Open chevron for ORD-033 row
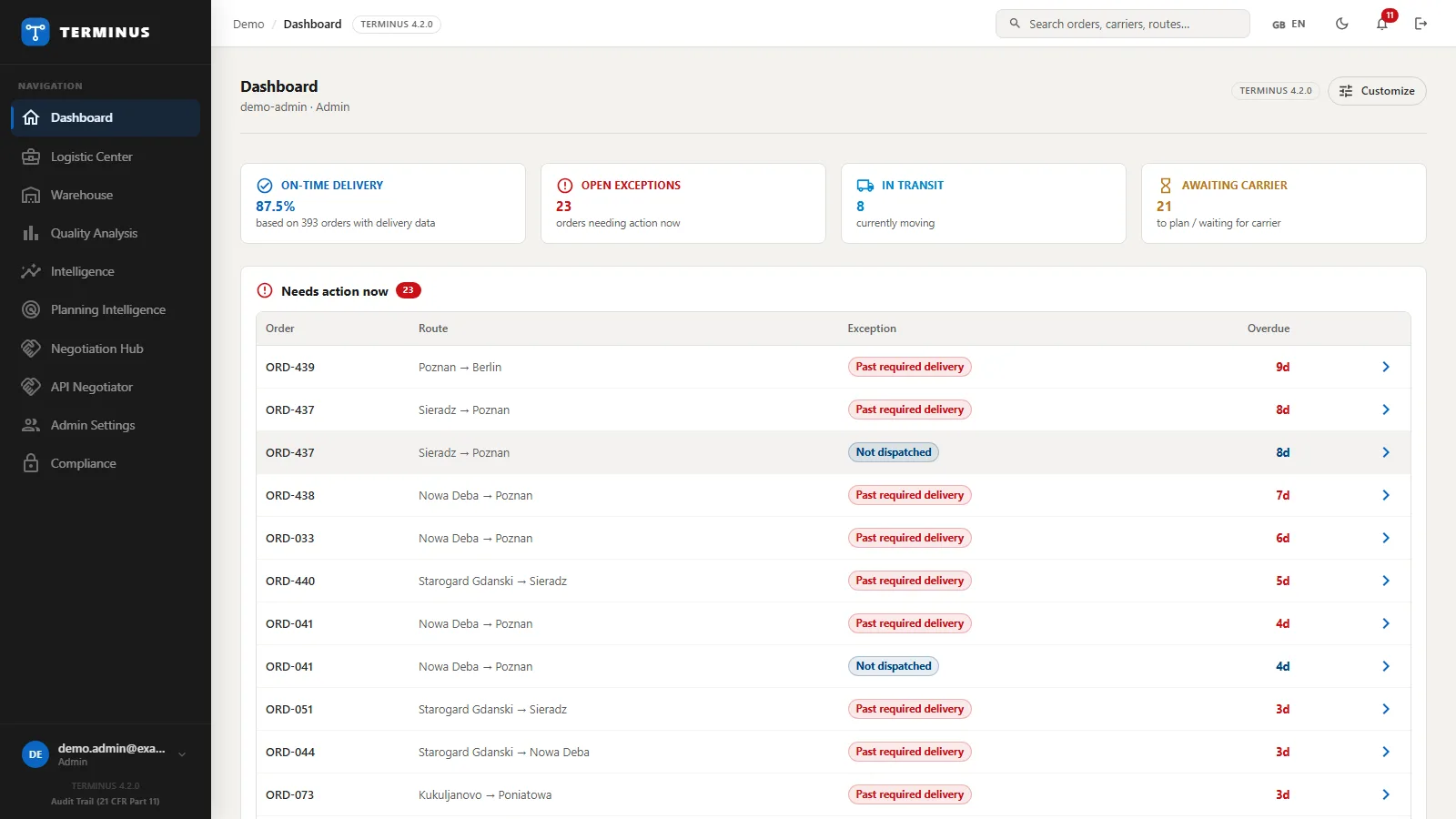The image size is (1456, 819). (x=1386, y=538)
